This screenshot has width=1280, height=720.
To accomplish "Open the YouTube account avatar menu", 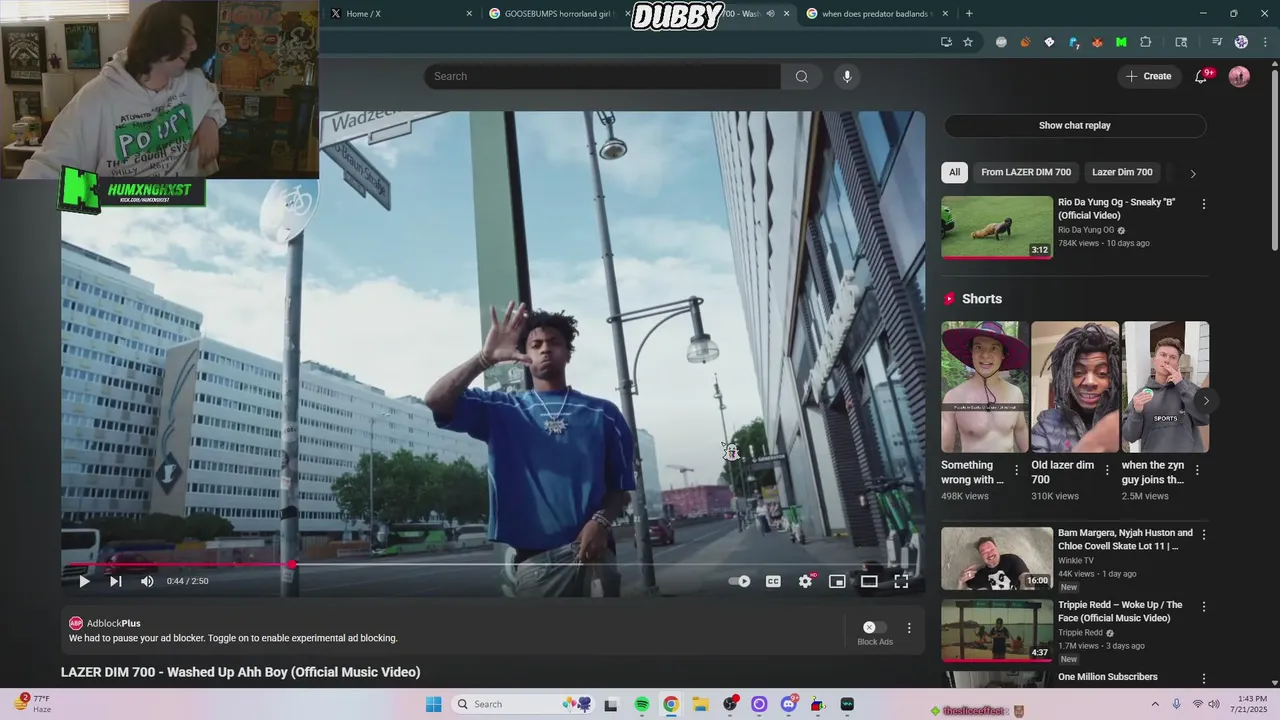I will 1239,77.
